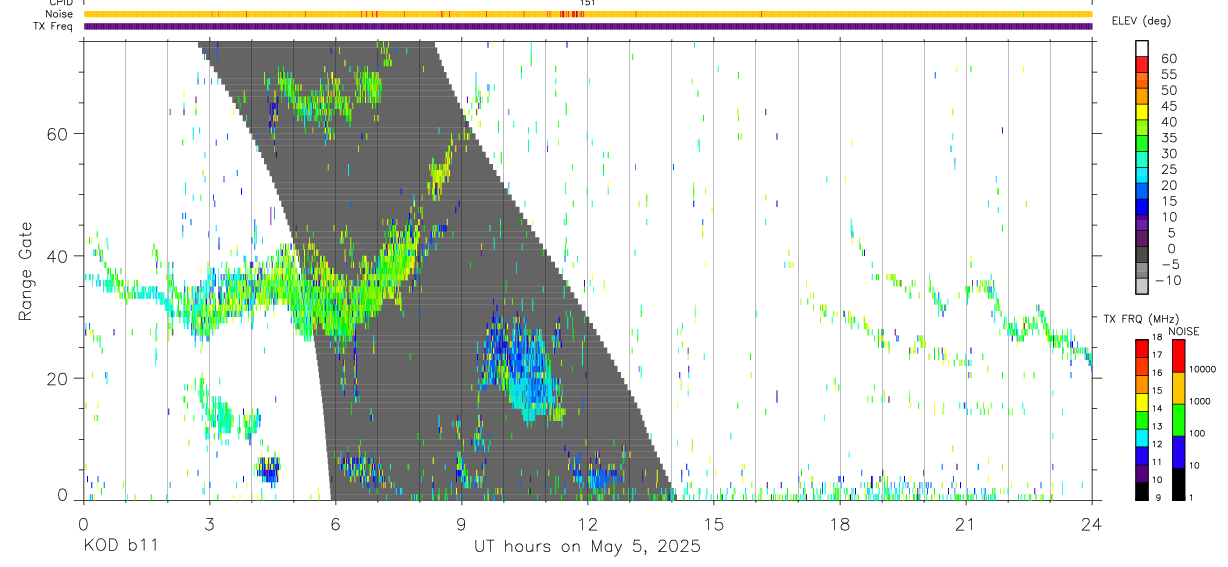The width and height of the screenshot is (1228, 567).
Task: Click black bottom segment of TX FRQ colorbar
Action: [x=1141, y=490]
